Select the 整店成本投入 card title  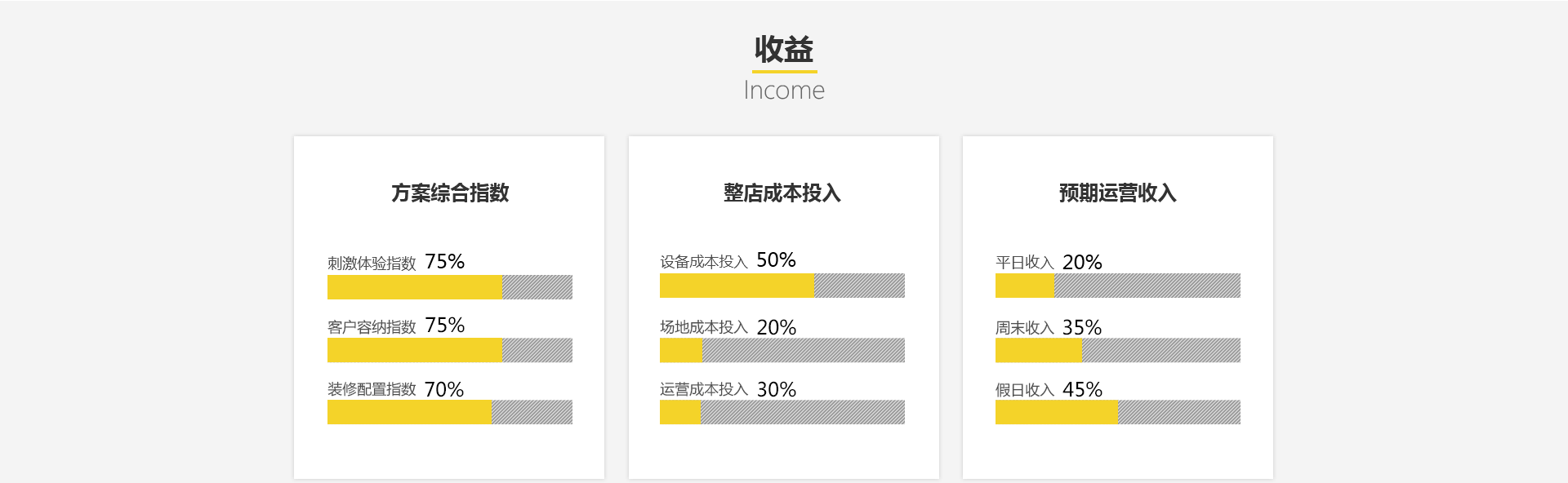pos(782,193)
